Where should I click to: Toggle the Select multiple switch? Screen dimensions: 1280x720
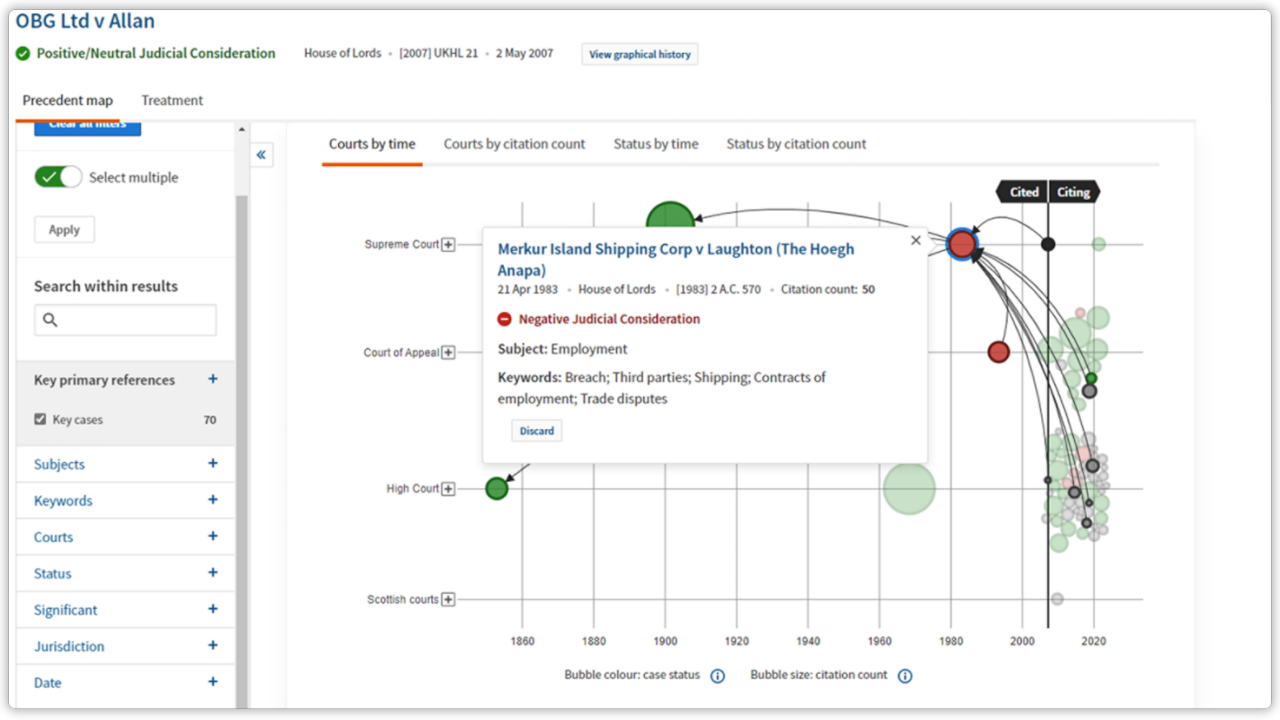point(57,176)
